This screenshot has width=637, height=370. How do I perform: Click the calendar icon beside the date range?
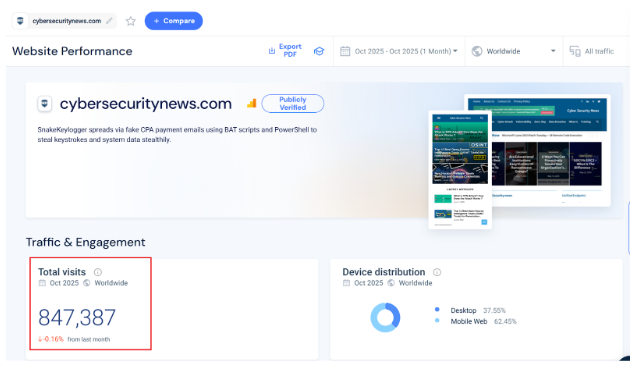point(345,51)
